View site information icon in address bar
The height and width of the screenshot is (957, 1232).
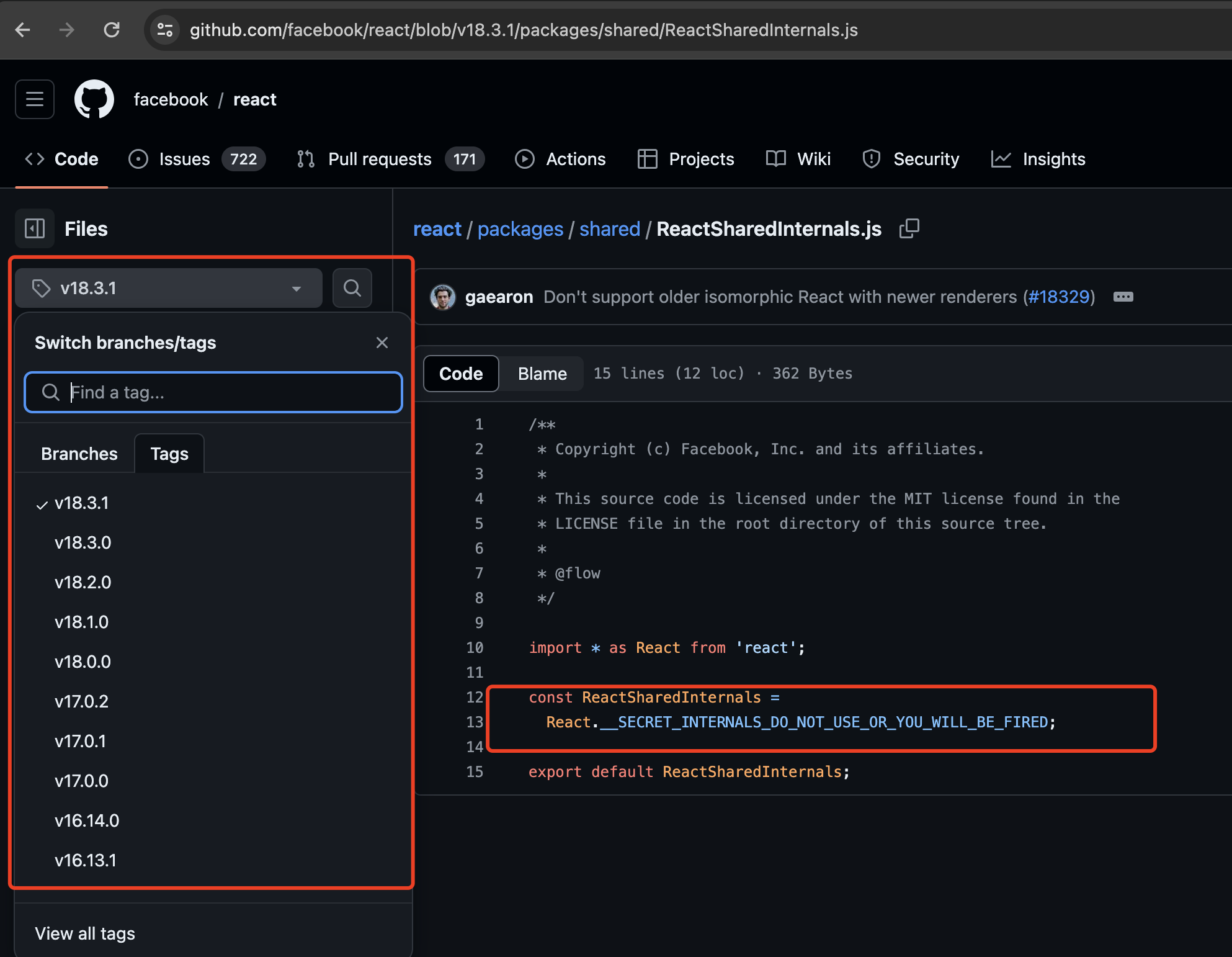tap(165, 30)
